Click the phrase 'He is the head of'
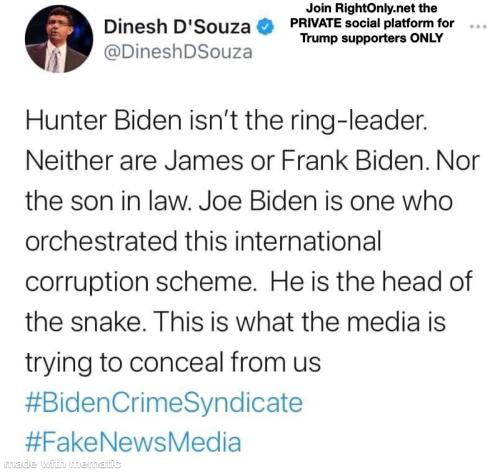Image resolution: width=500 pixels, height=472 pixels. click(371, 281)
